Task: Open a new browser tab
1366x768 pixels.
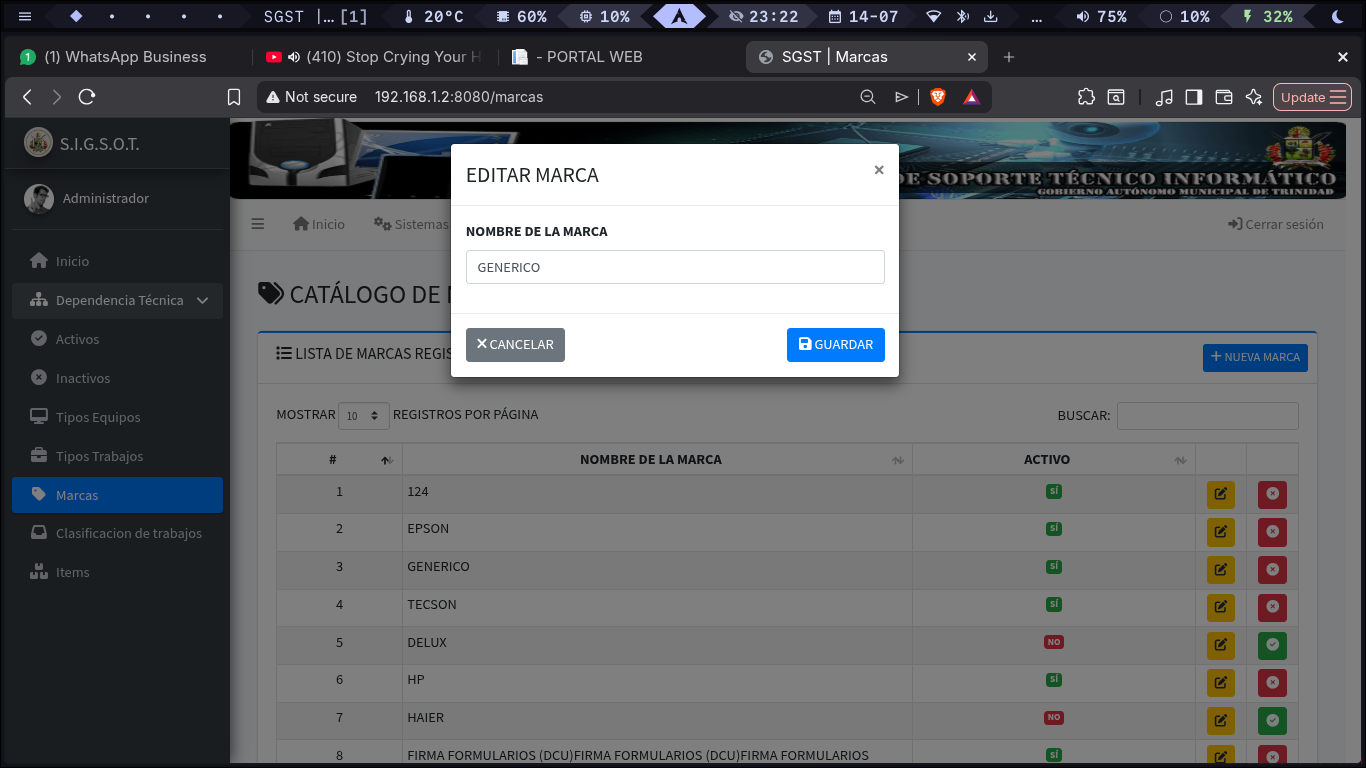Action: click(1009, 57)
